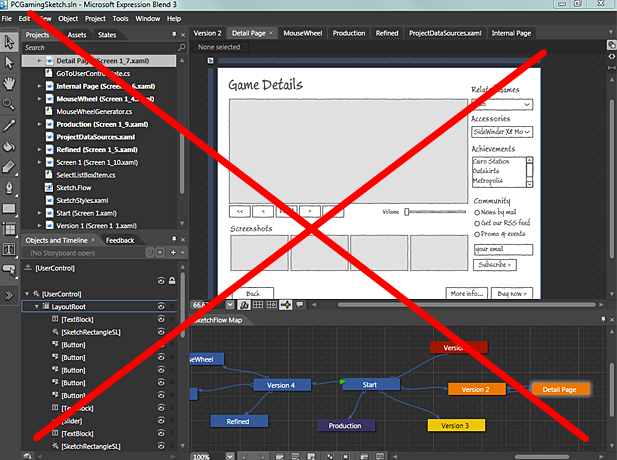This screenshot has width=617, height=460.
Task: Show annotations icon below artboard
Action: click(x=300, y=305)
